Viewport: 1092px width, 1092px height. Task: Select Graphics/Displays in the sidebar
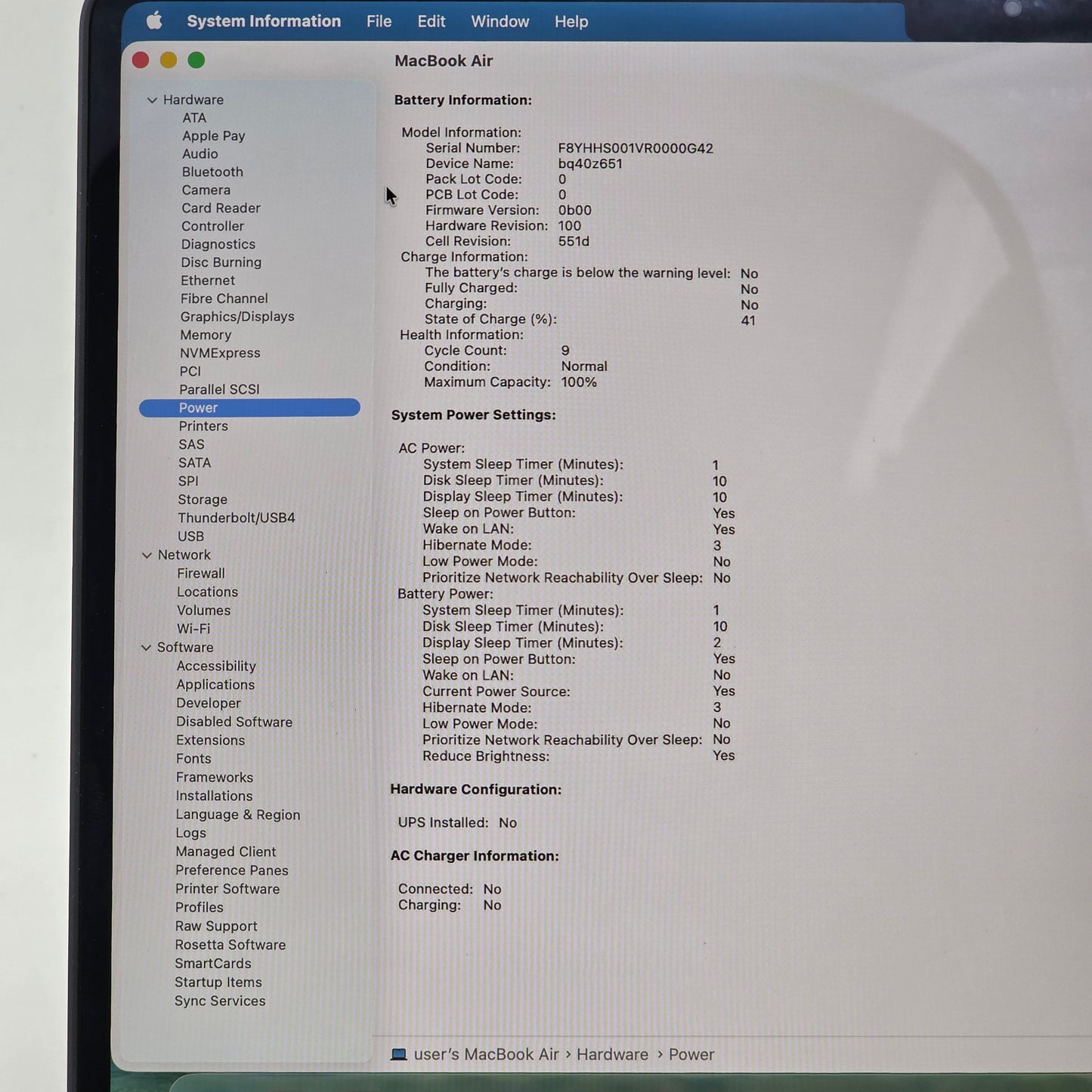(x=237, y=317)
